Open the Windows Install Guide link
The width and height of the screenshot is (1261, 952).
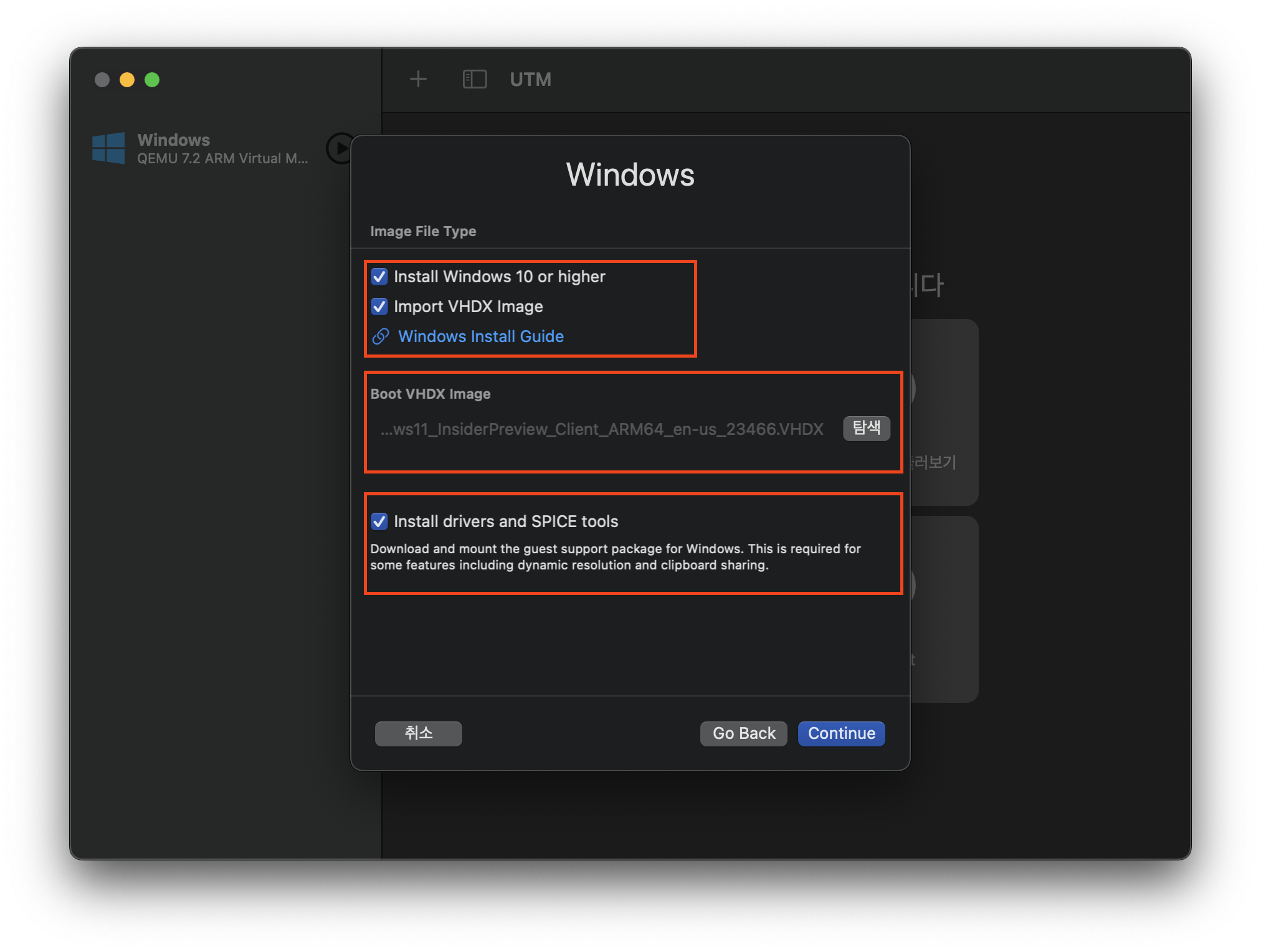click(480, 336)
